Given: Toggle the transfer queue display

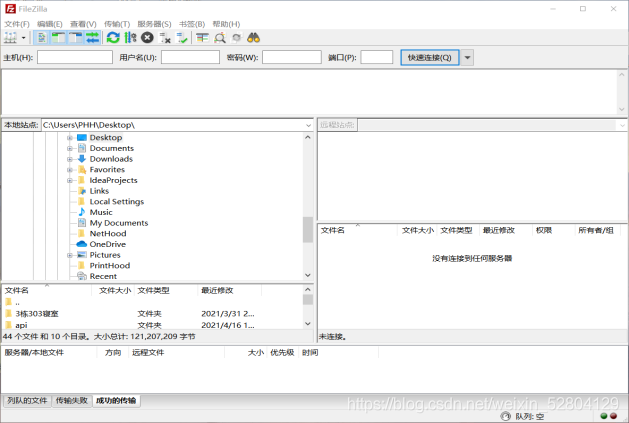Looking at the screenshot, I should point(92,38).
